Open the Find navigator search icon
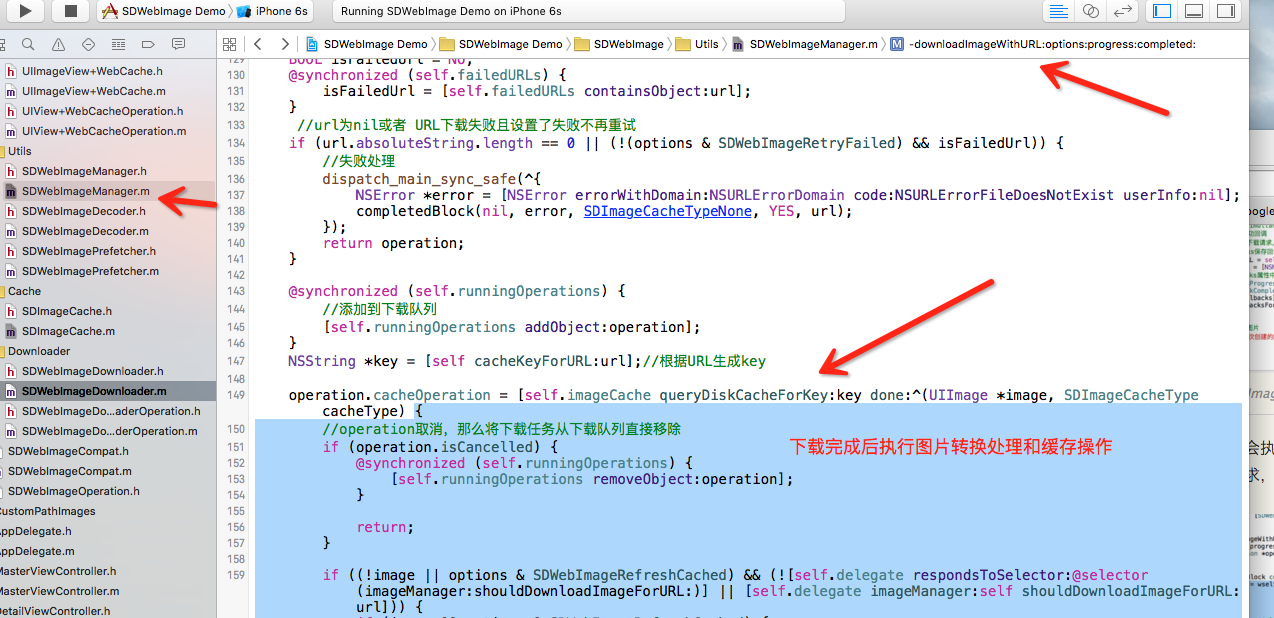1274x618 pixels. pyautogui.click(x=28, y=44)
